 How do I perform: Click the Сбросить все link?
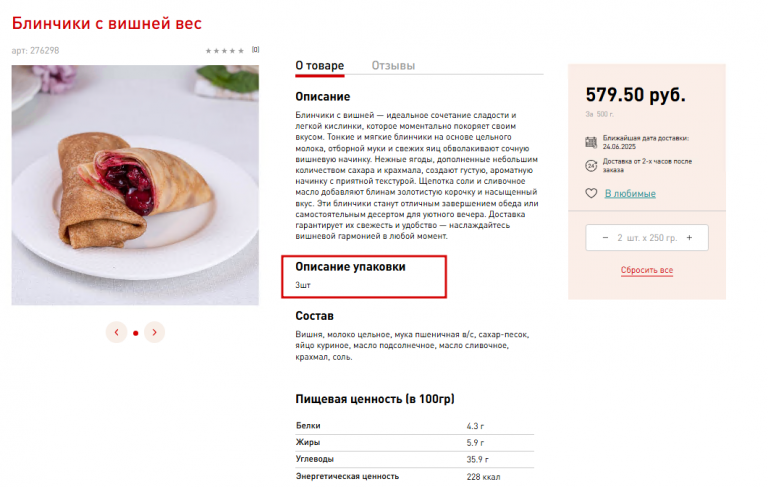tap(647, 270)
